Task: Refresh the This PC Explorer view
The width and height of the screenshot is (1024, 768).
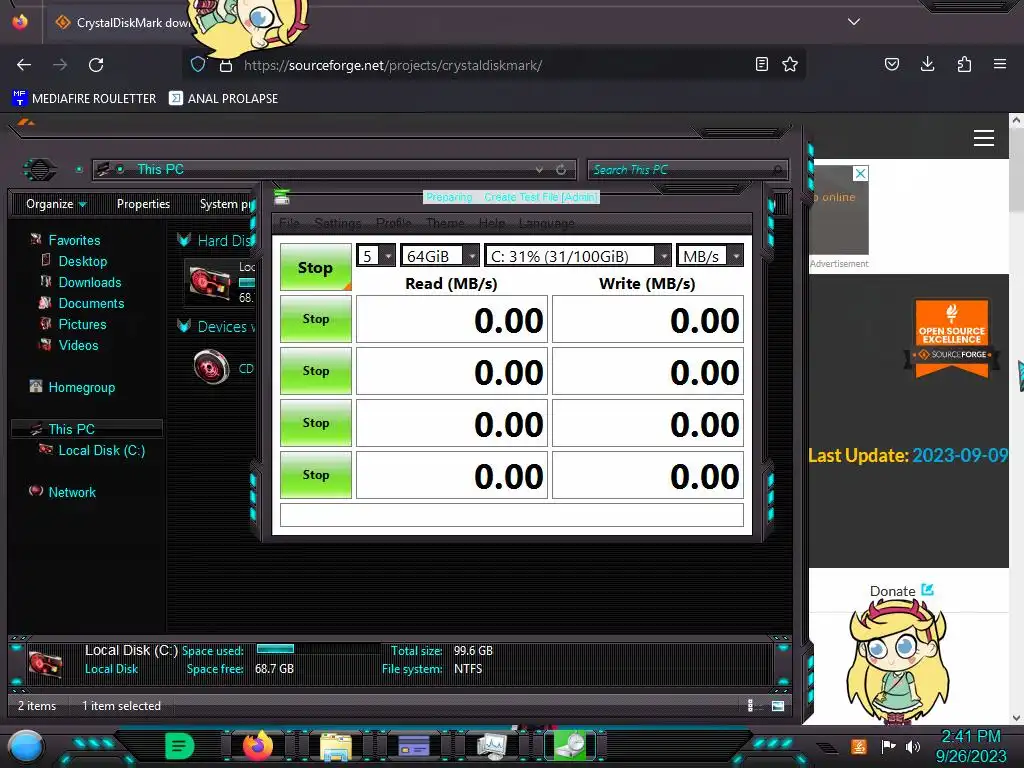Action: [x=561, y=170]
